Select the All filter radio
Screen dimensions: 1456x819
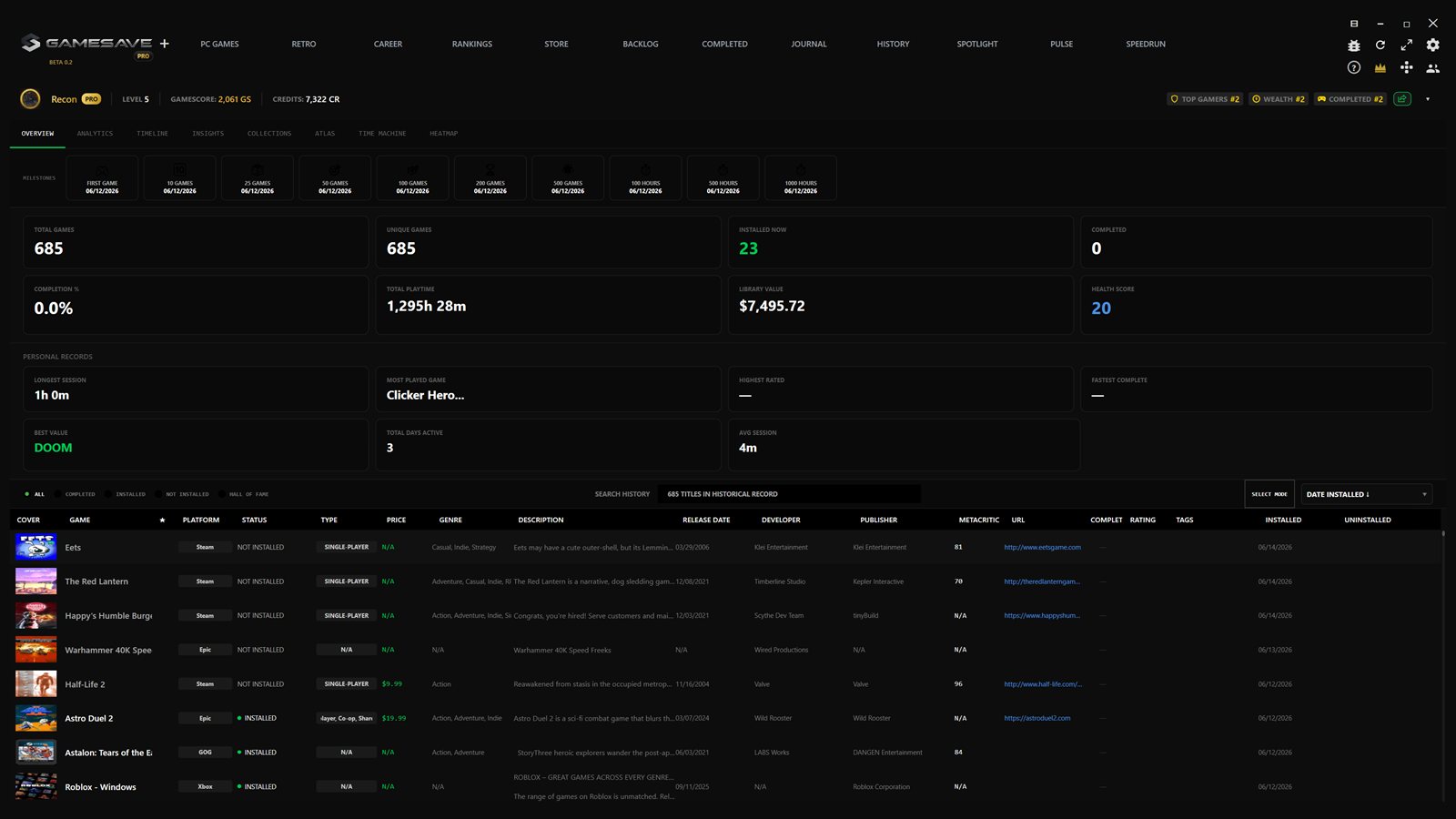tap(34, 494)
